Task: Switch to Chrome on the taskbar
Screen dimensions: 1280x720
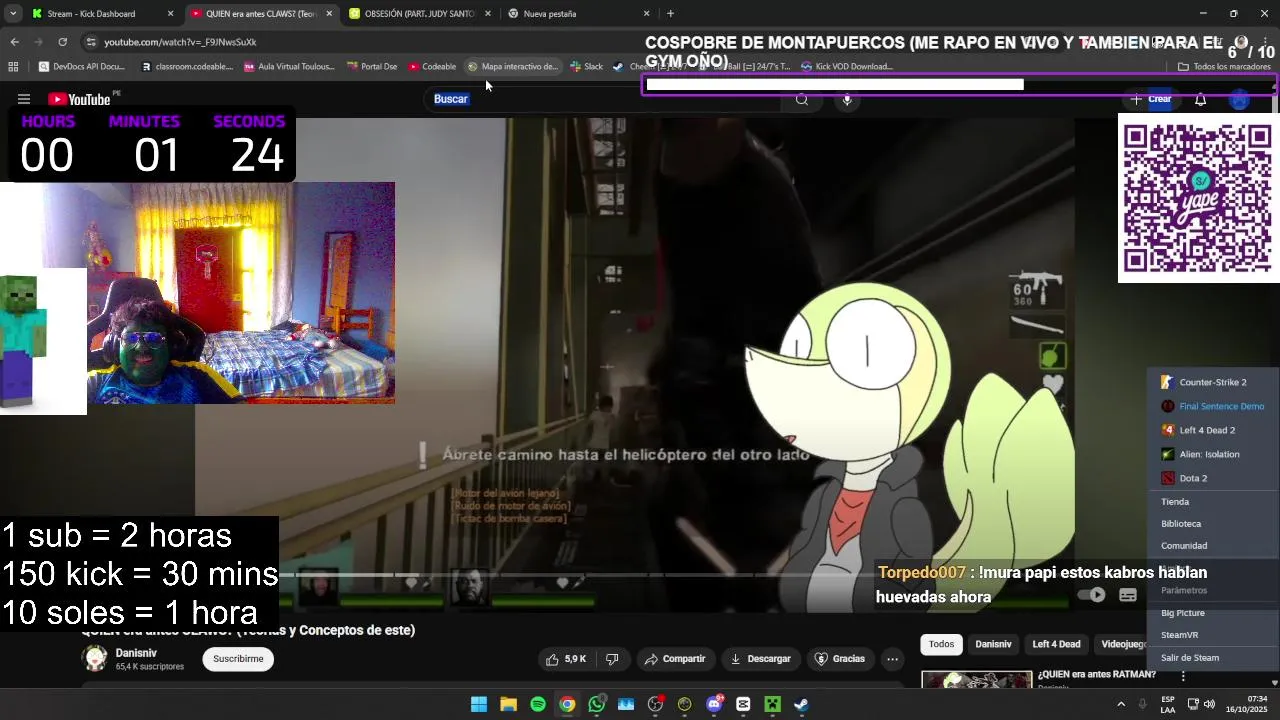Action: tap(567, 704)
